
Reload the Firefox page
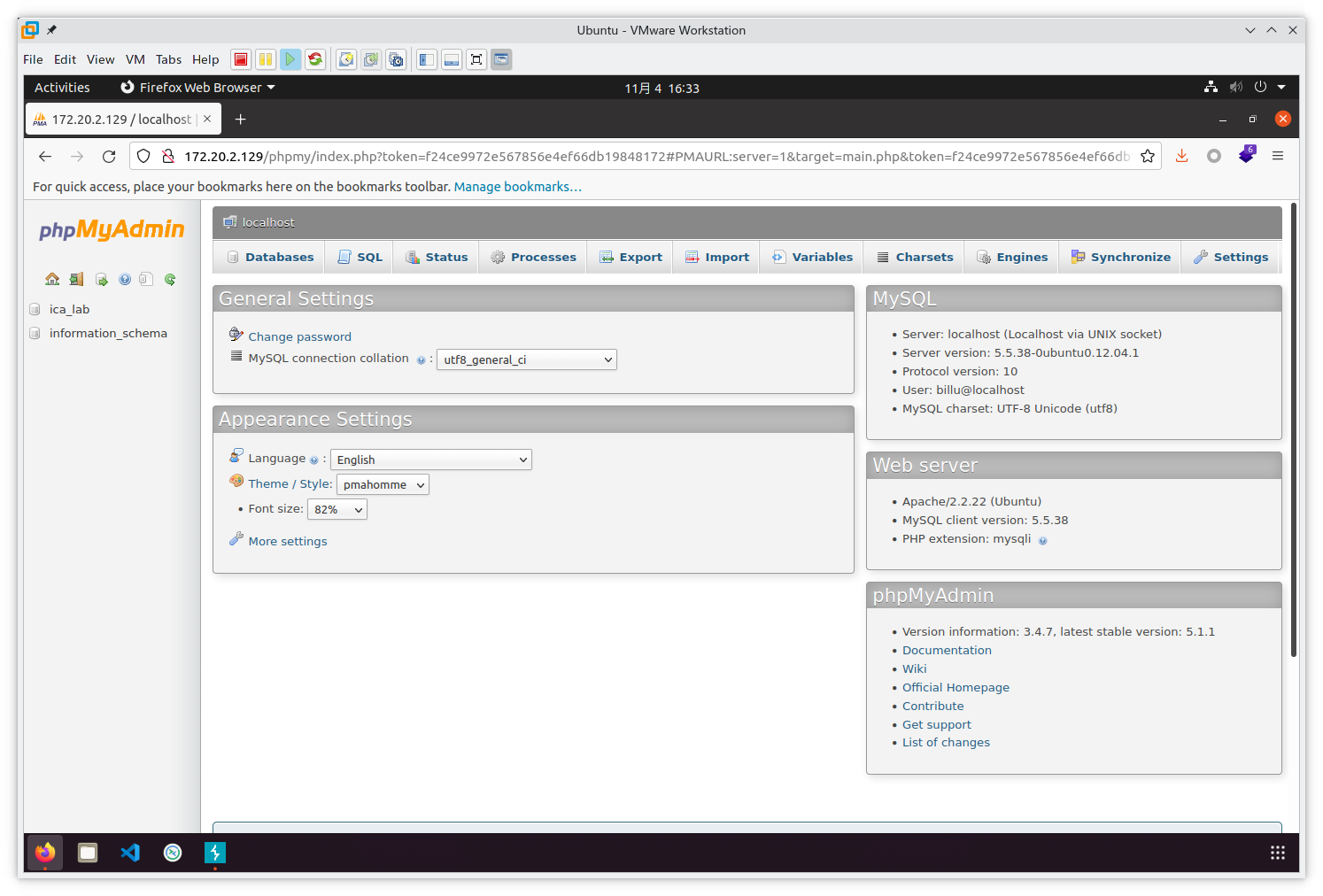[x=109, y=157]
